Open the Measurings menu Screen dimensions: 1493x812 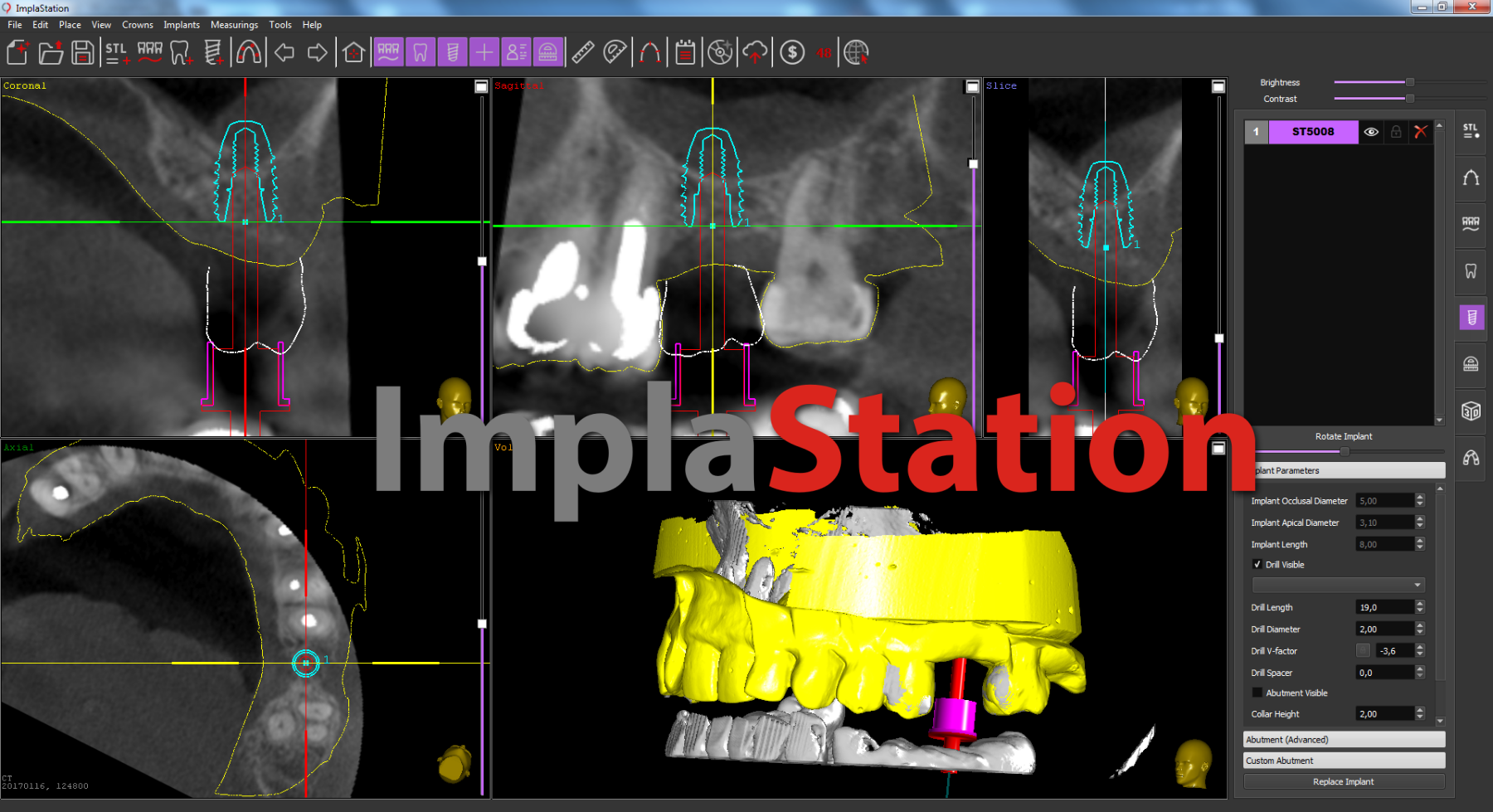[x=234, y=25]
